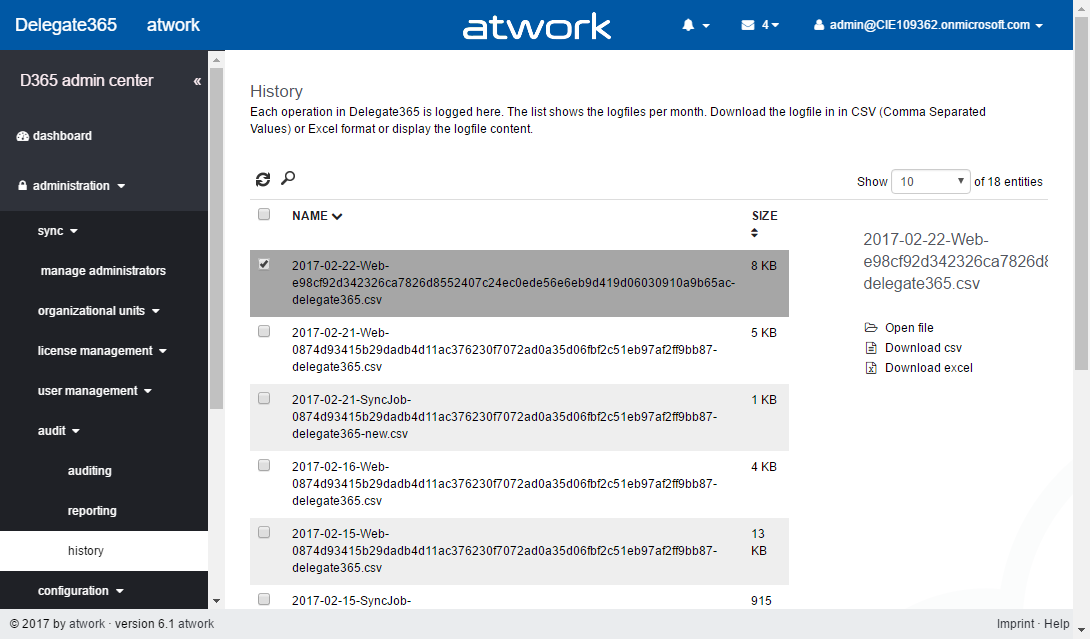Open the notifications bell icon
This screenshot has height=639, width=1090.
tap(689, 25)
